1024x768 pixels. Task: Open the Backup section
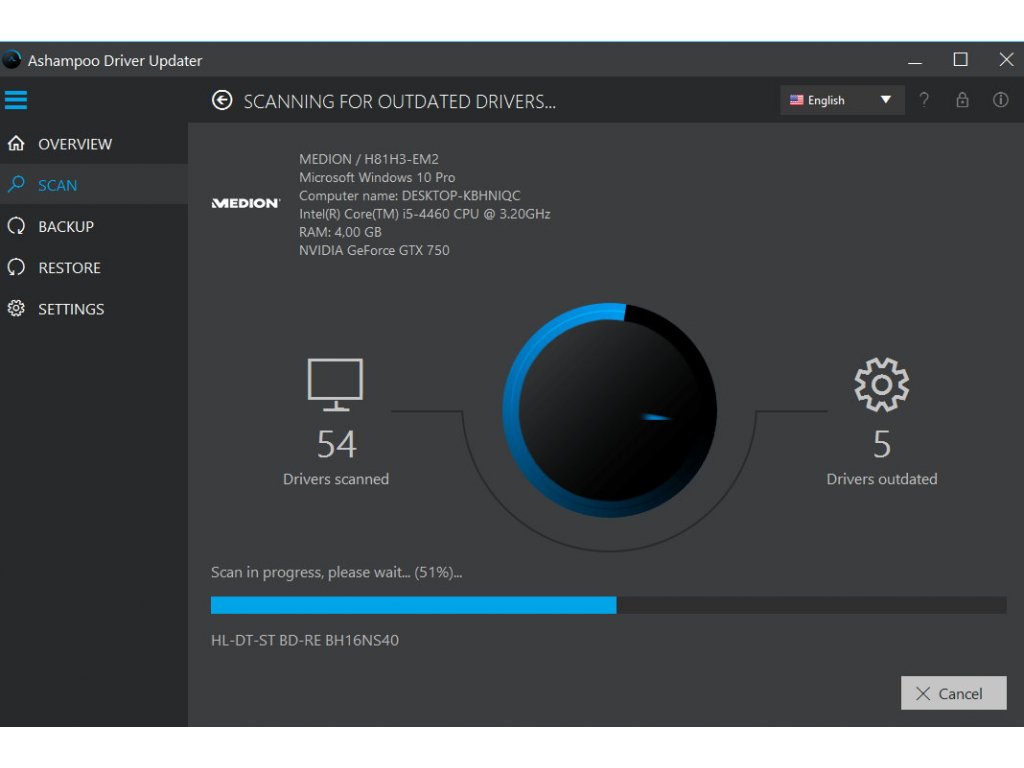tap(94, 227)
